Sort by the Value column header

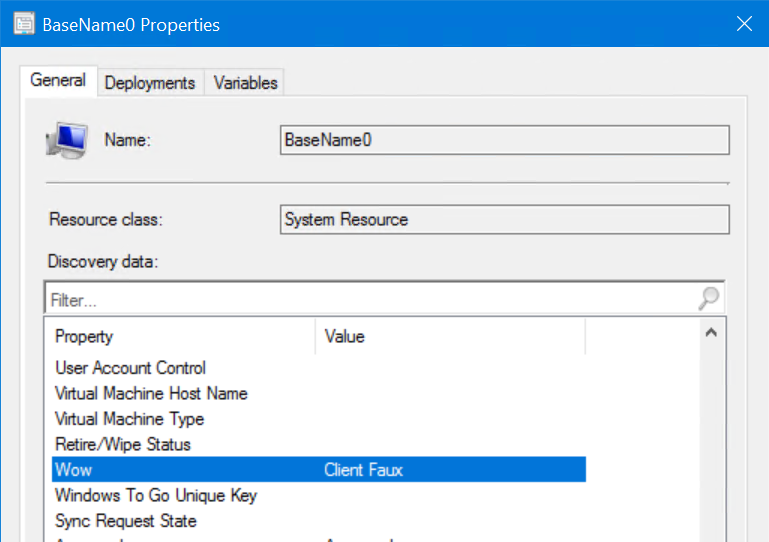point(450,337)
